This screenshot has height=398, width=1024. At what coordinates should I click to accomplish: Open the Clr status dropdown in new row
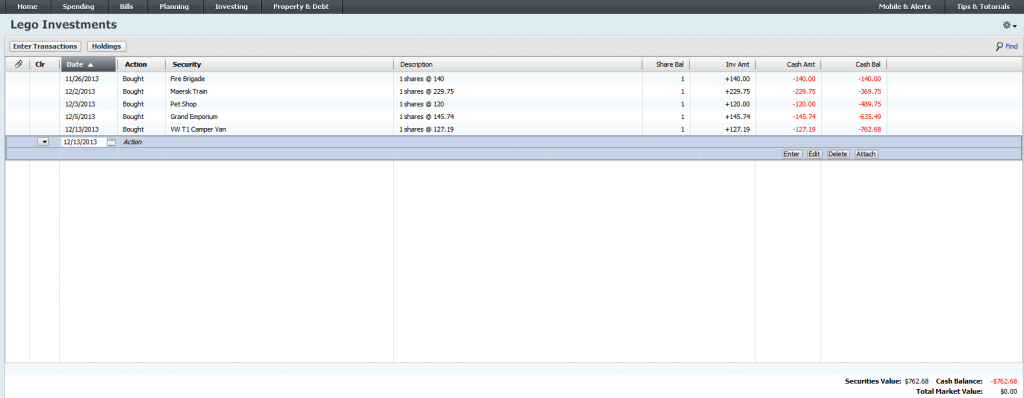[43, 142]
